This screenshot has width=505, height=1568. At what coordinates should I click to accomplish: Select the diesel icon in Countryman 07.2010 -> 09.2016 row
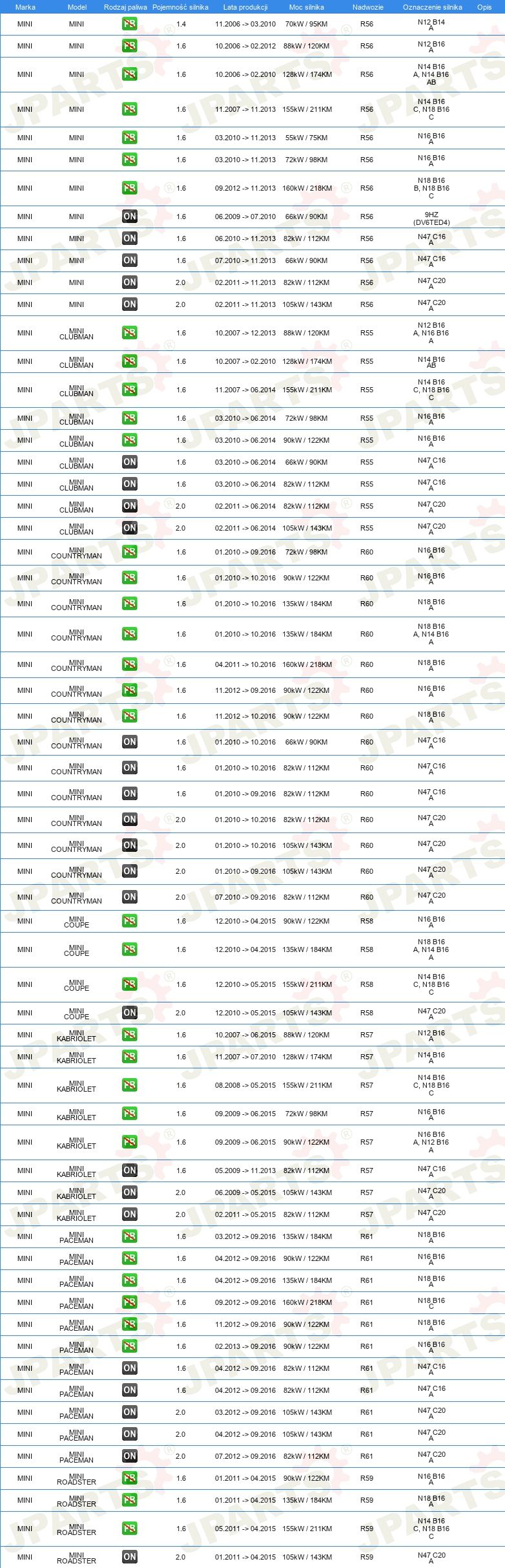129,897
